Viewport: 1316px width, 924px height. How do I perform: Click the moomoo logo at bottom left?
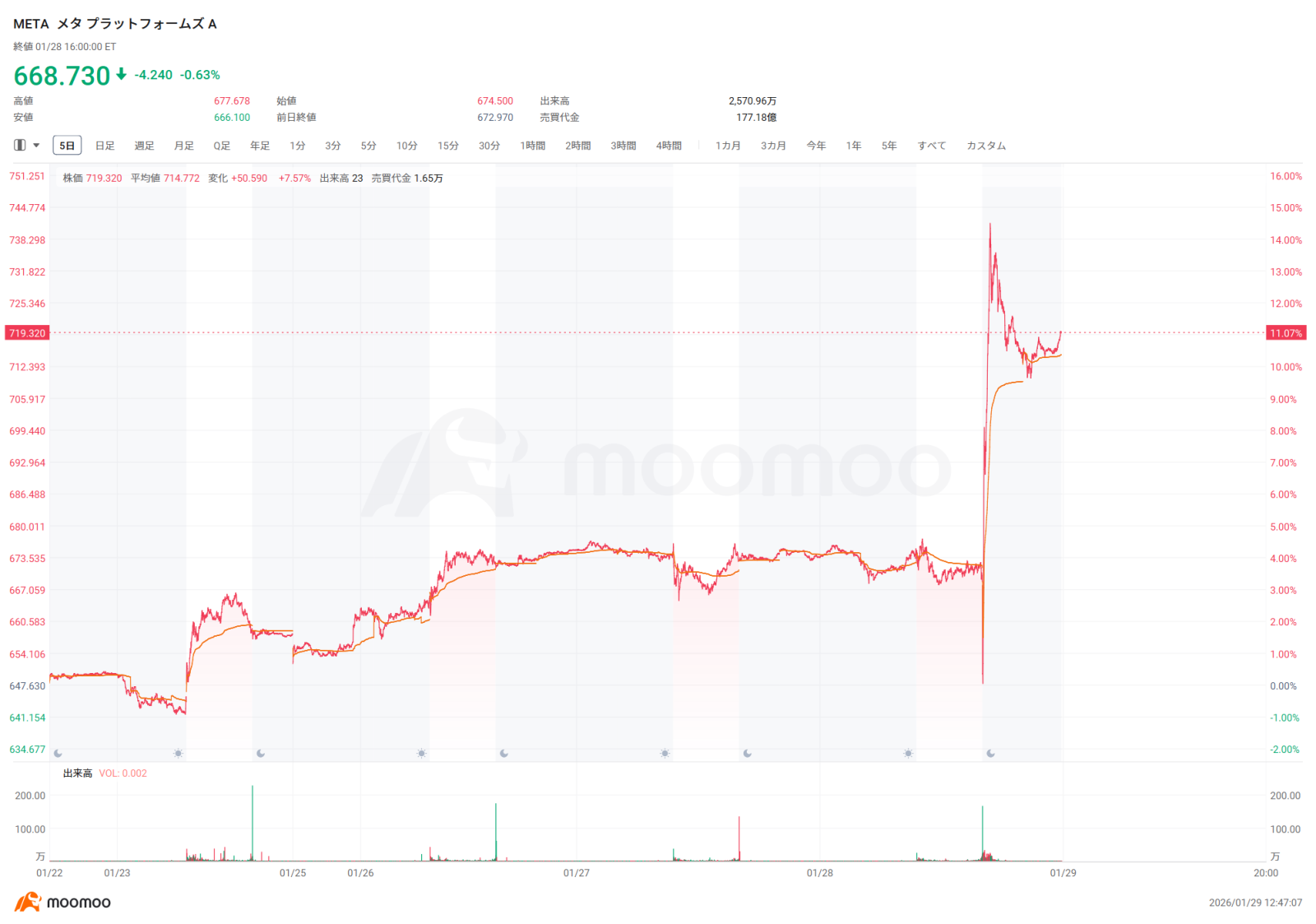[63, 902]
